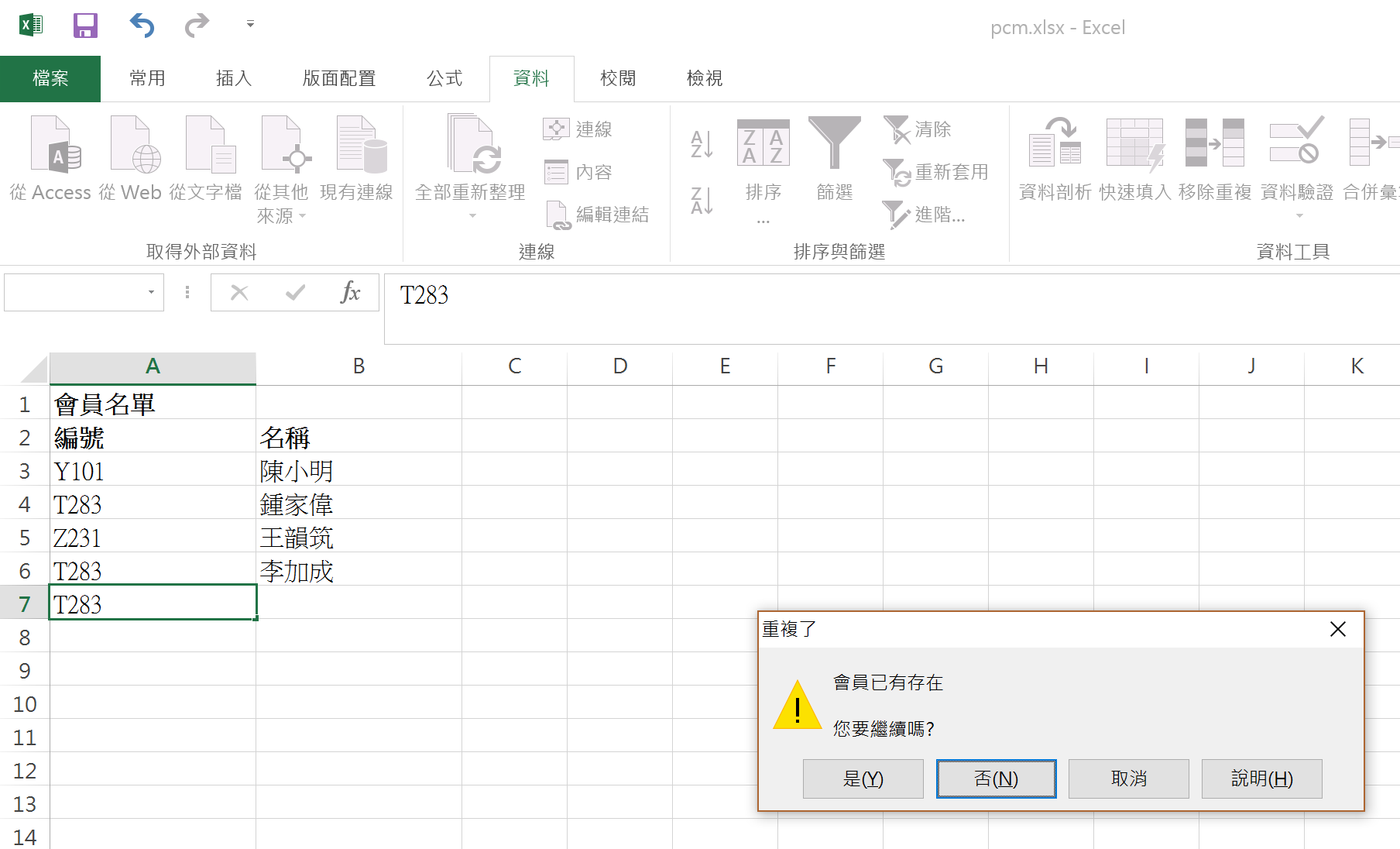This screenshot has height=849, width=1400.
Task: Open the 資料剖析 text-to-columns tool
Action: 1053,159
